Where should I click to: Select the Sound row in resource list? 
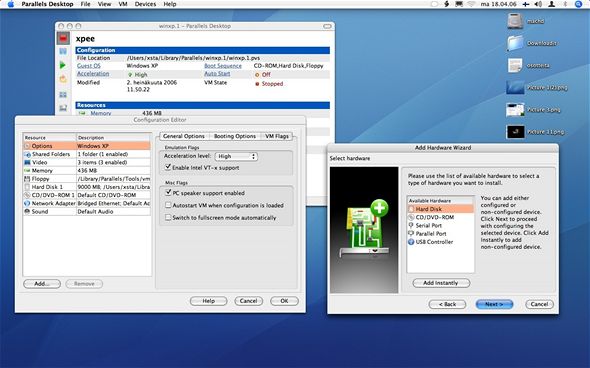87,212
